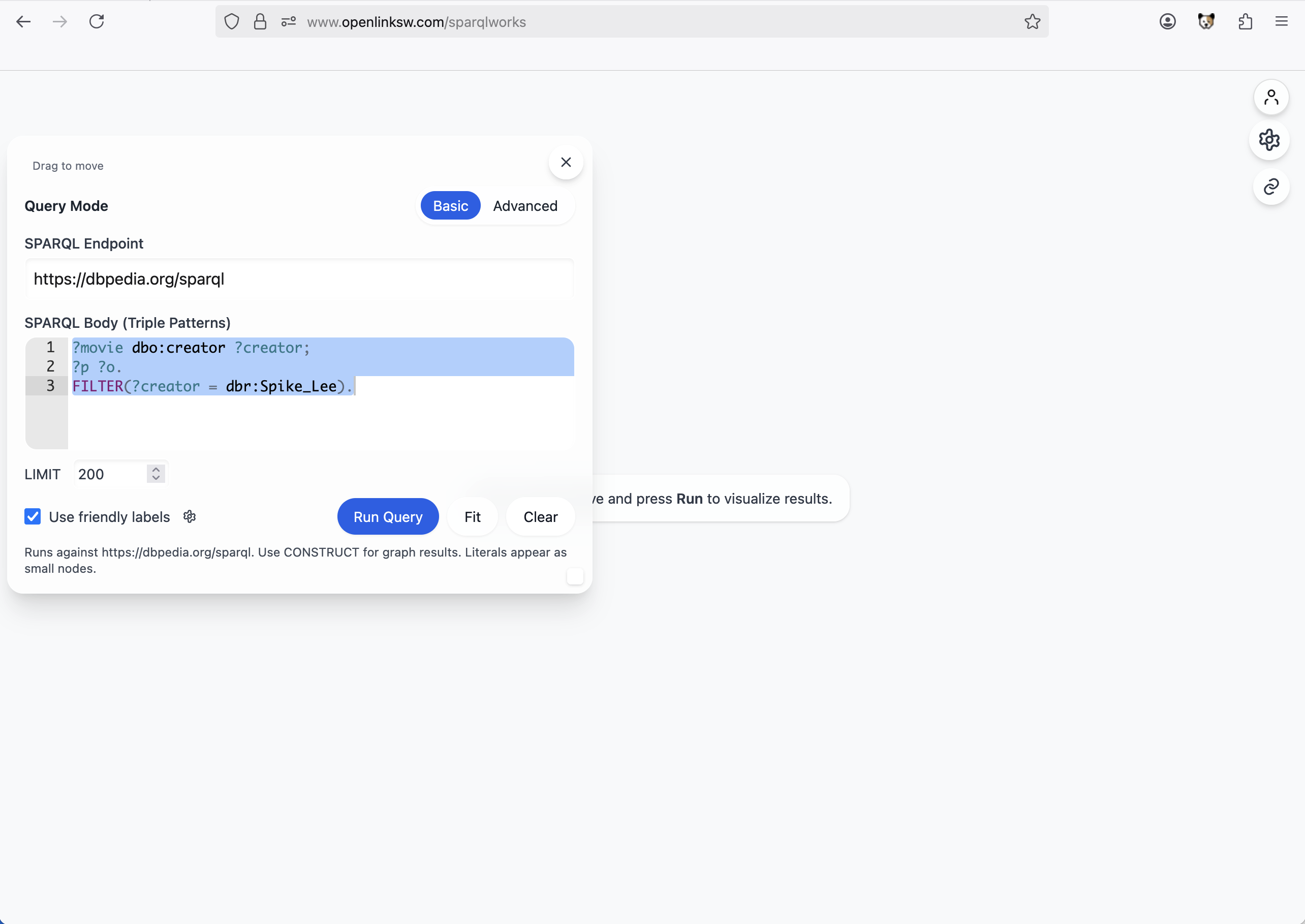
Task: Open the user account floating icon
Action: 1271,97
